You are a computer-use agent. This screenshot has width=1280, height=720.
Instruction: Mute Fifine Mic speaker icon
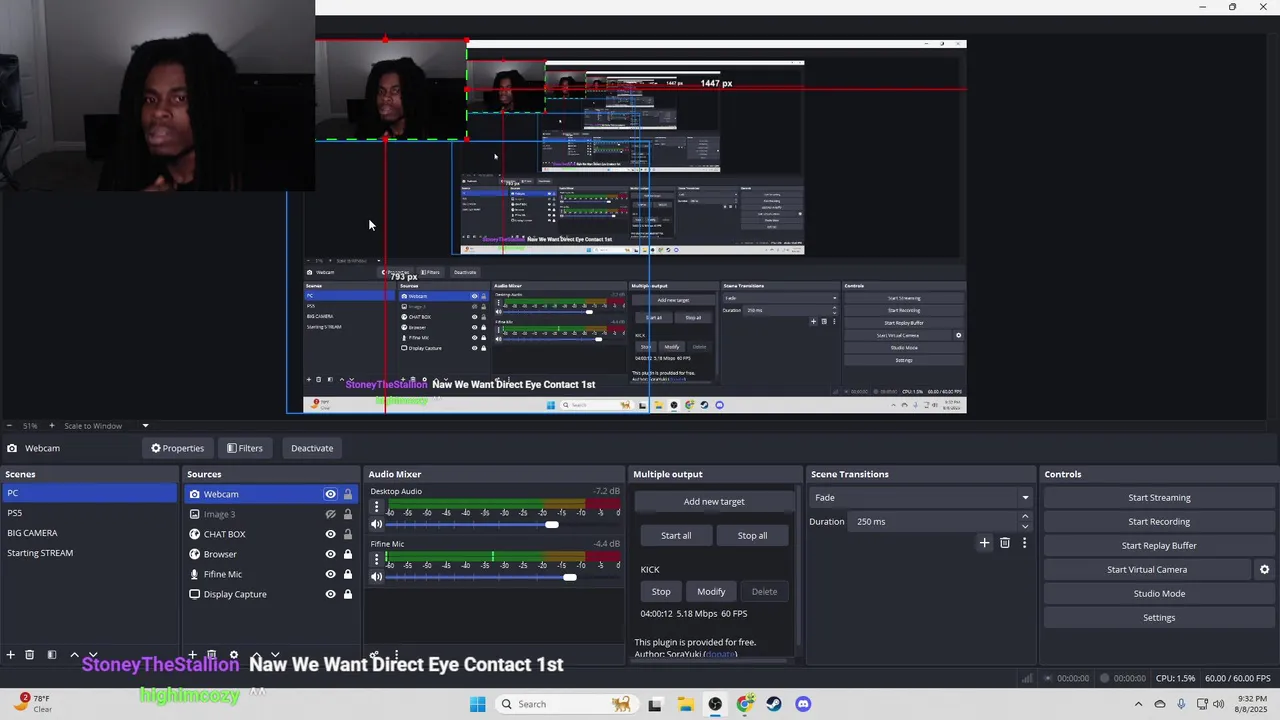(377, 577)
